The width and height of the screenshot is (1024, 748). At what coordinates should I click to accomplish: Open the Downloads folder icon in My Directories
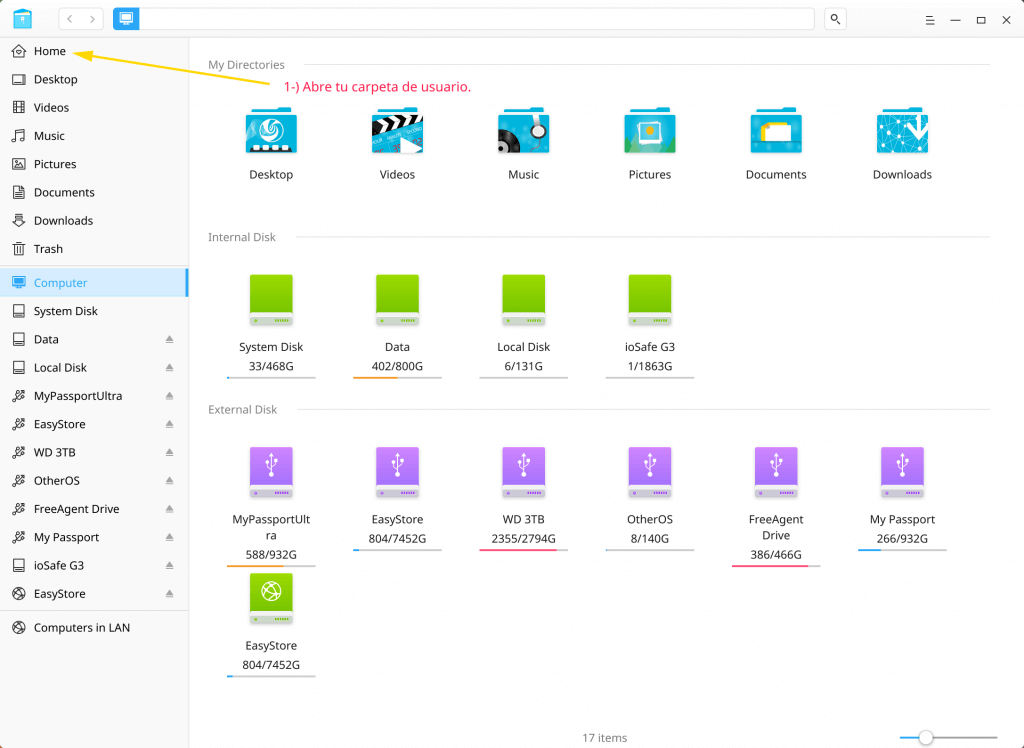click(902, 132)
